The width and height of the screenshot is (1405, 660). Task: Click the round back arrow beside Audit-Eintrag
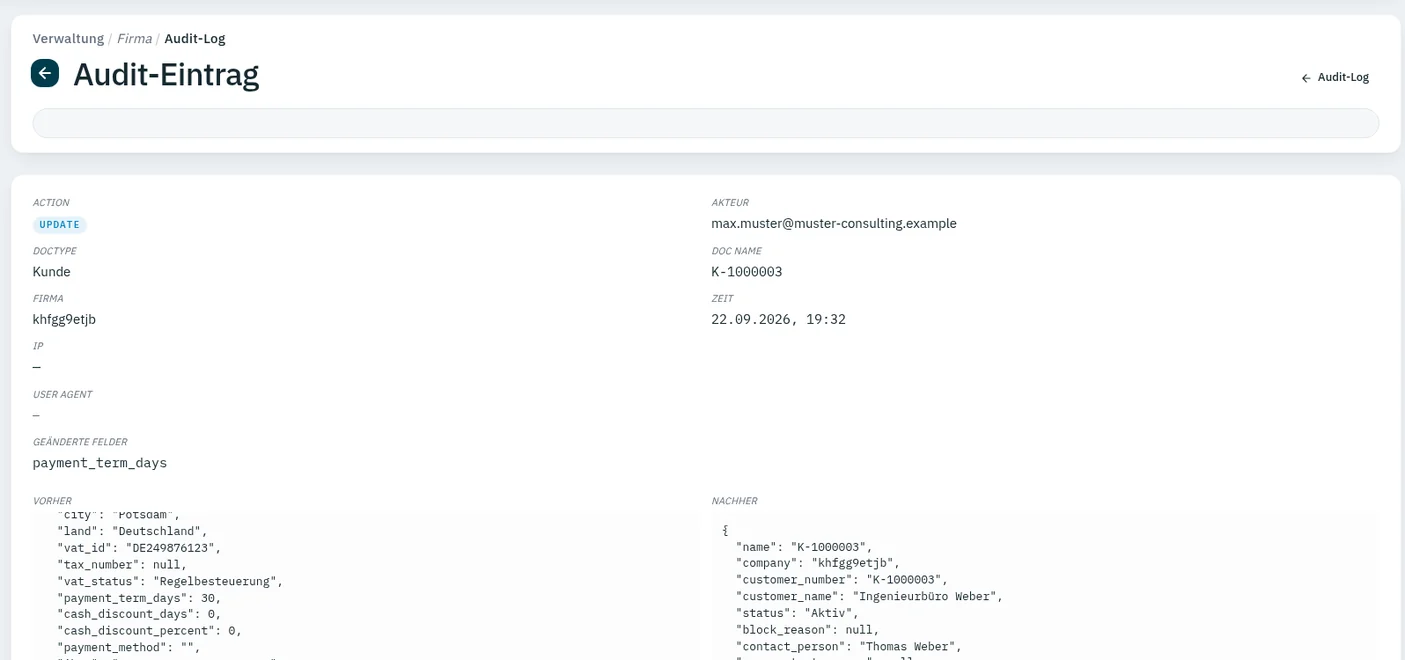(45, 73)
